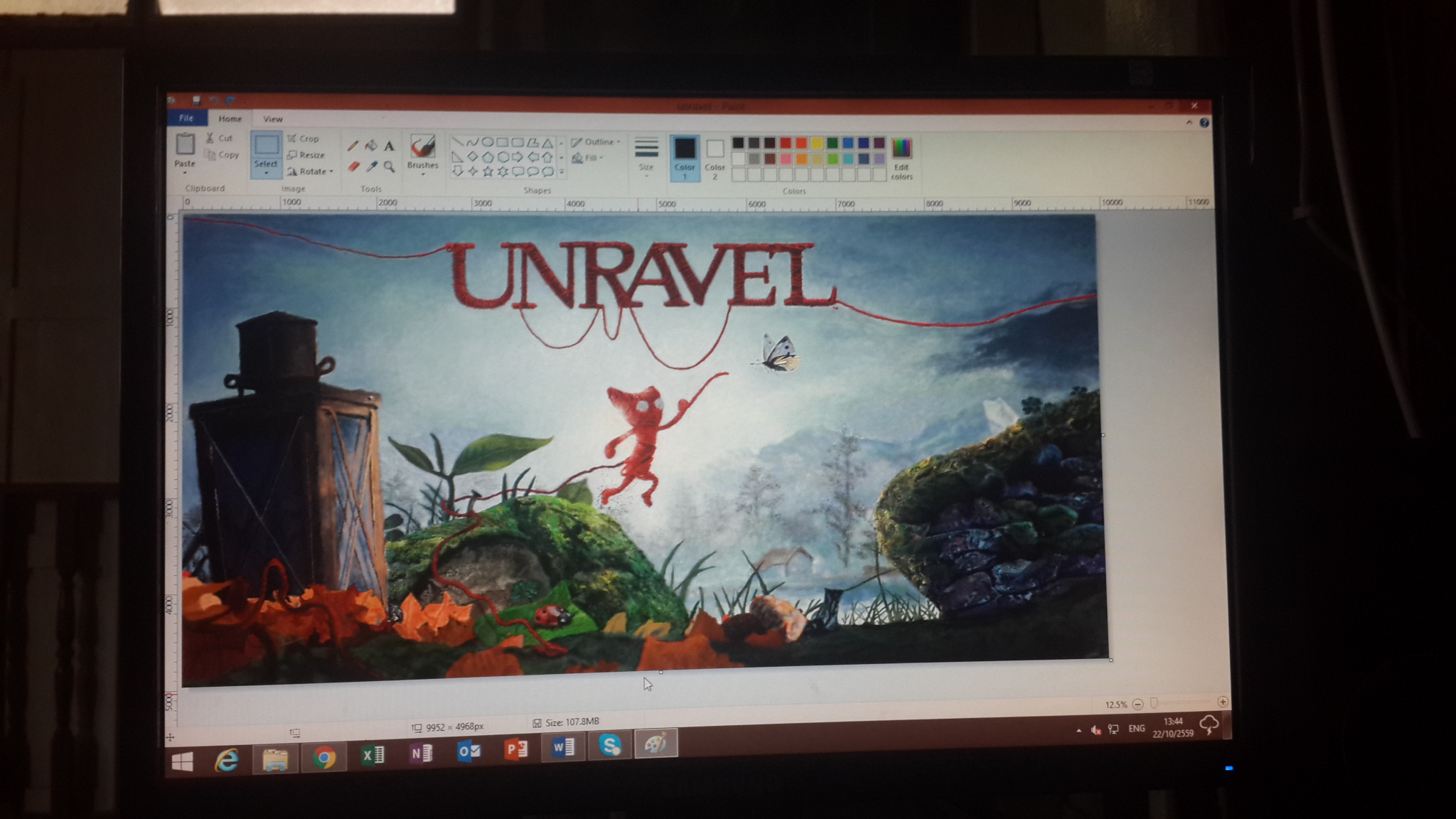The height and width of the screenshot is (819, 1456).
Task: Click the Copy command
Action: tap(222, 154)
